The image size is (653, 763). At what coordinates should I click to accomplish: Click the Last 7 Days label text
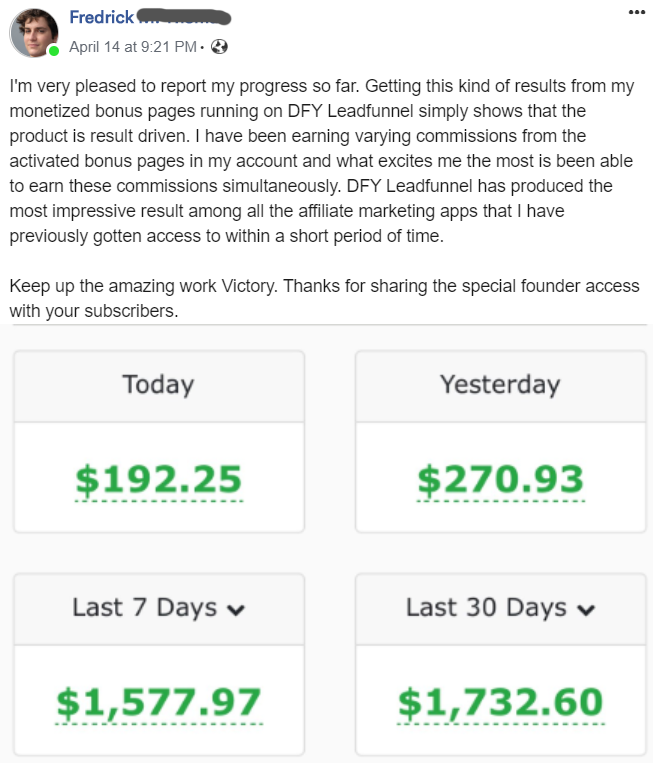pyautogui.click(x=144, y=608)
